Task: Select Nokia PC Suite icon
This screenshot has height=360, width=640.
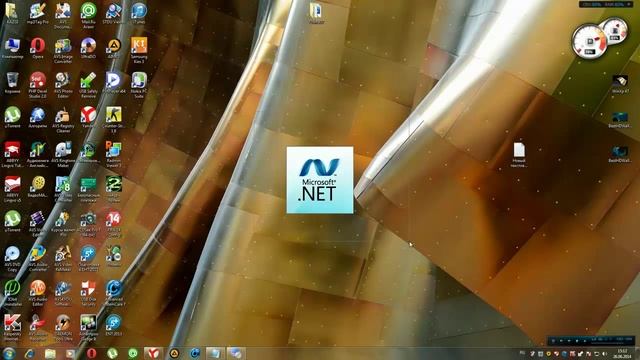Action: [x=139, y=85]
